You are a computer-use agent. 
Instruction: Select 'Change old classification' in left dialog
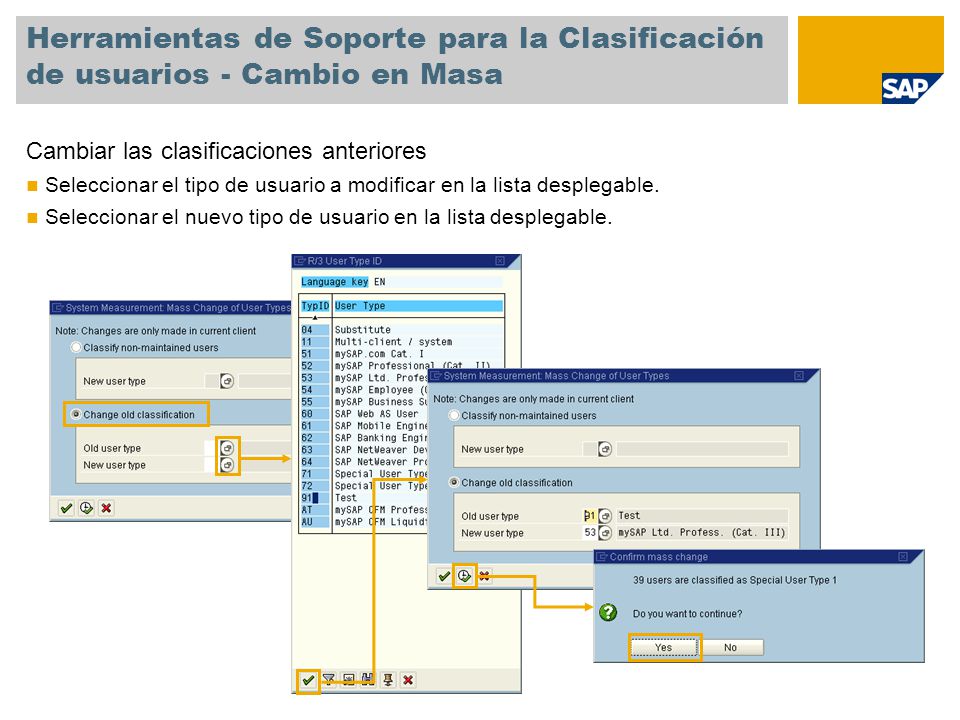[76, 414]
